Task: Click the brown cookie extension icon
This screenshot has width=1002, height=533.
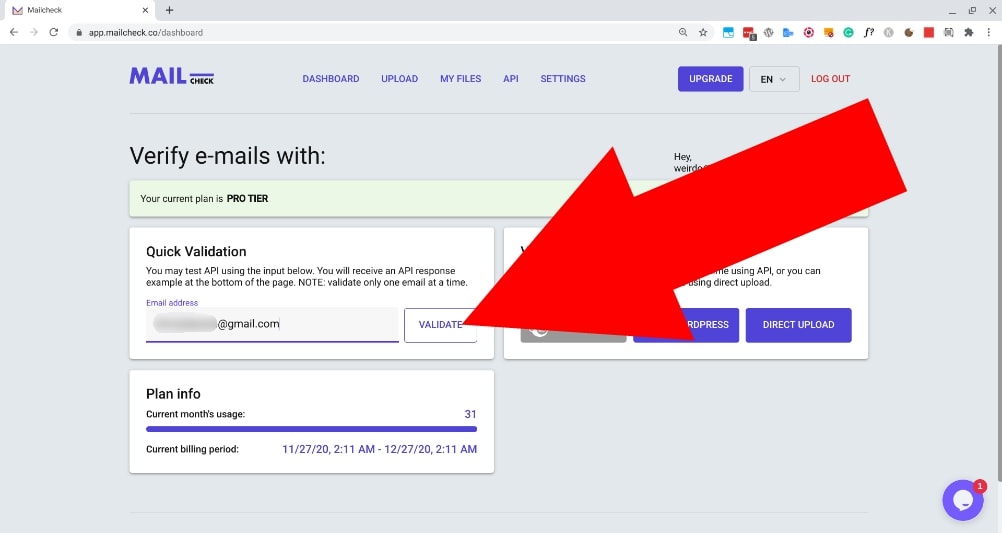Action: pyautogui.click(x=909, y=33)
